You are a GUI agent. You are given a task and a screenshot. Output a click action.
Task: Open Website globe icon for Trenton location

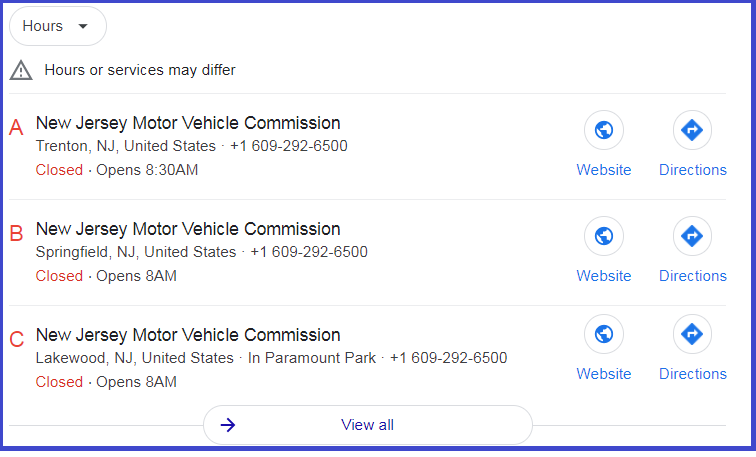[604, 130]
